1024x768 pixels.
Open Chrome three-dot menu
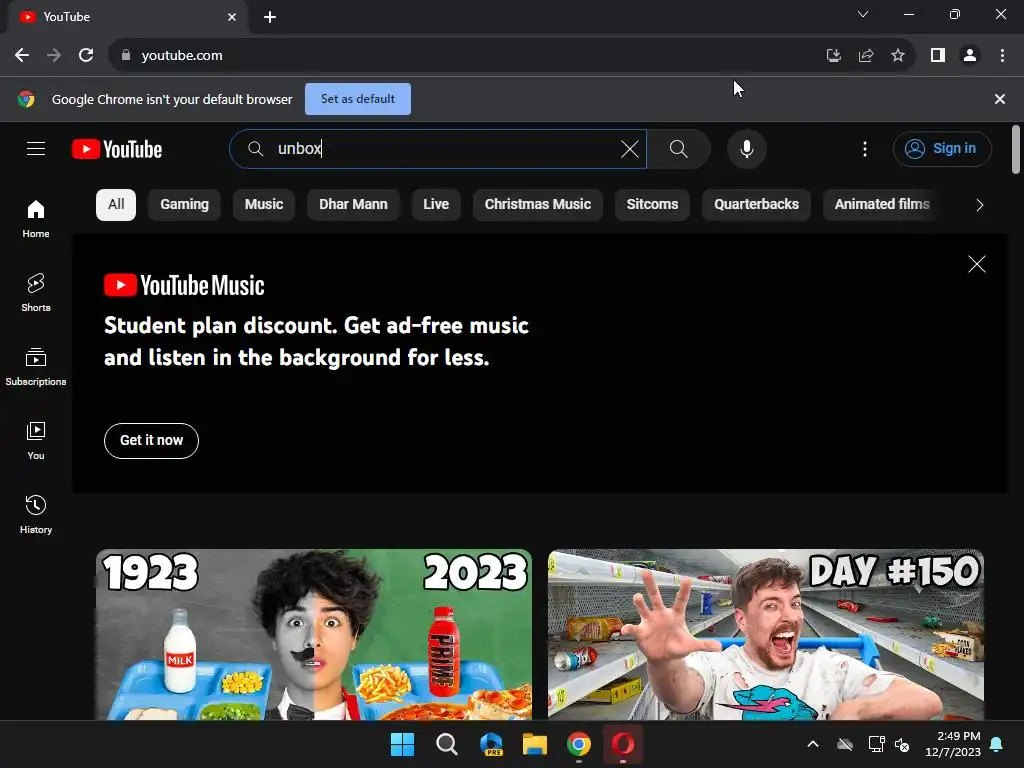pyautogui.click(x=1002, y=56)
